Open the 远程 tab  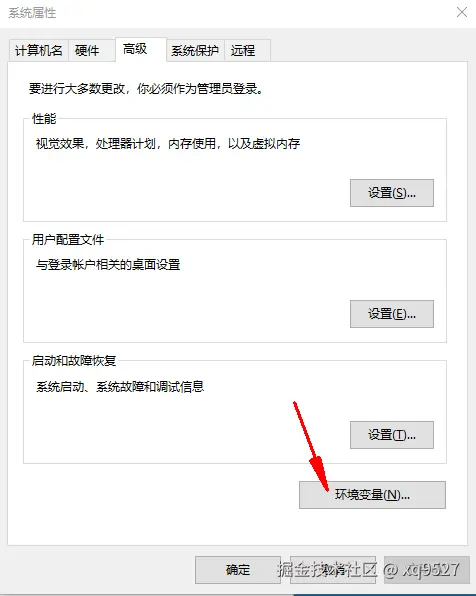247,50
